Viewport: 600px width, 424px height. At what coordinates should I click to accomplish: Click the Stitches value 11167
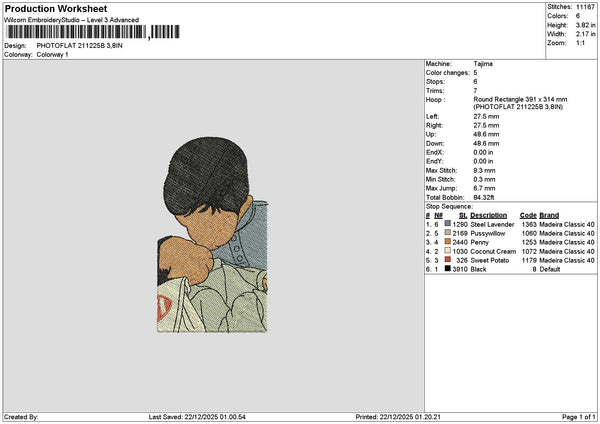tap(585, 7)
